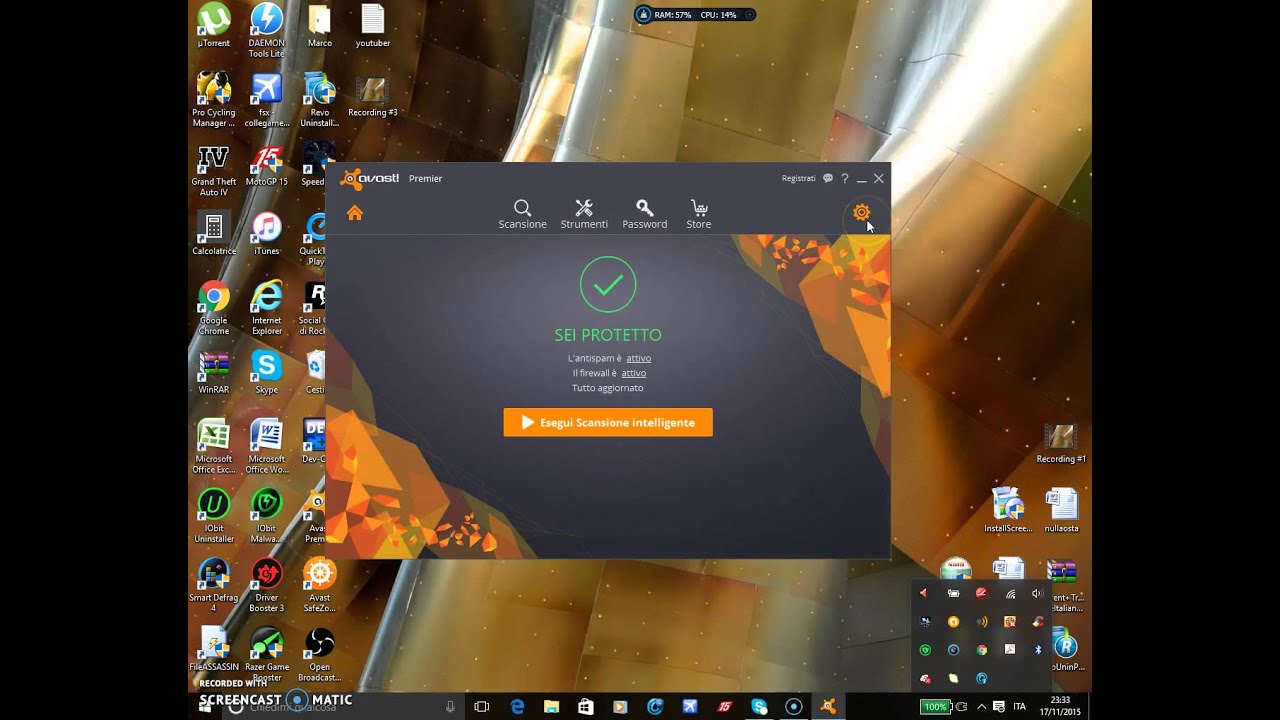Click RAM/CPU monitor widget at top

tap(695, 15)
